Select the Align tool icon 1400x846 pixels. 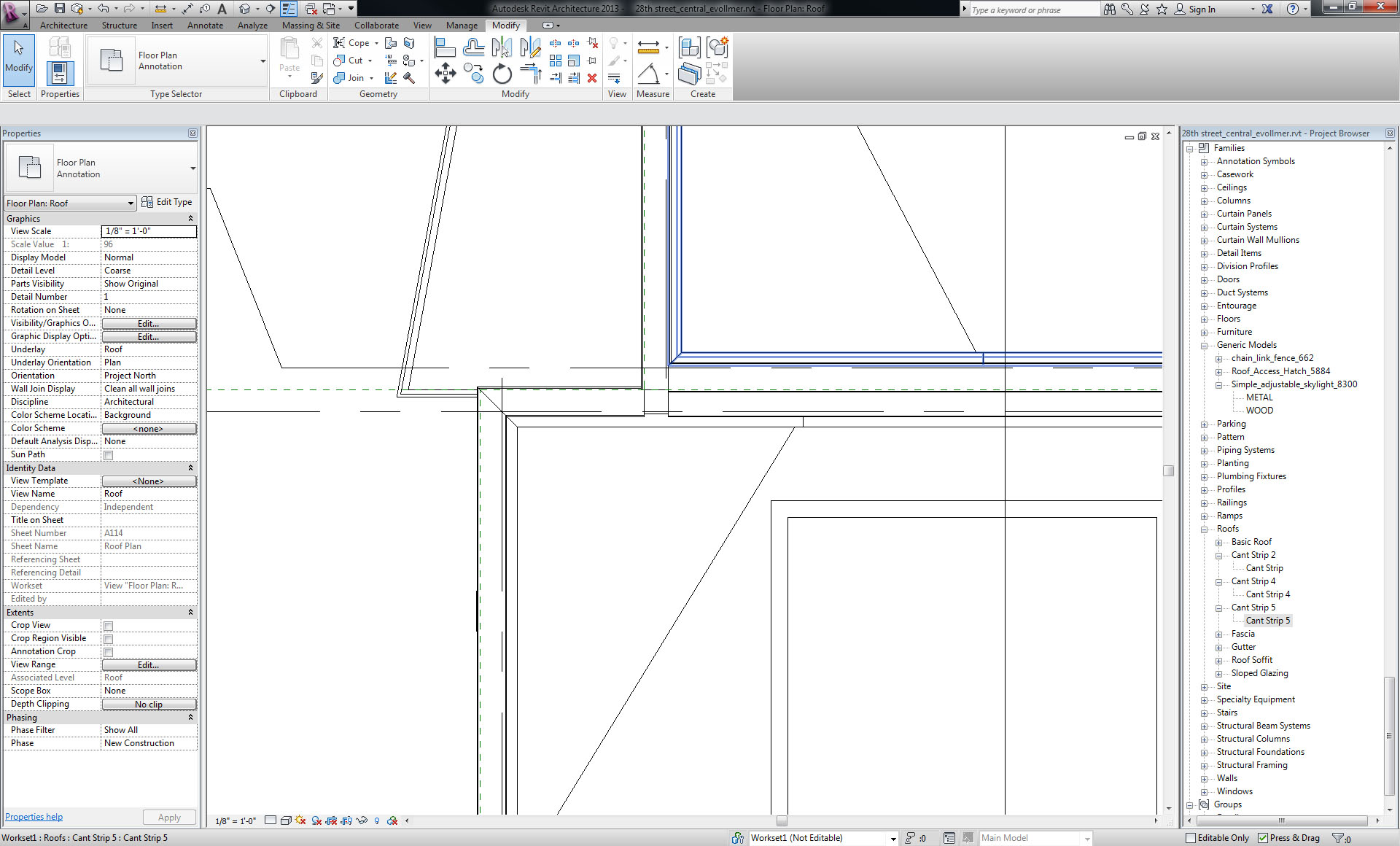pyautogui.click(x=444, y=47)
